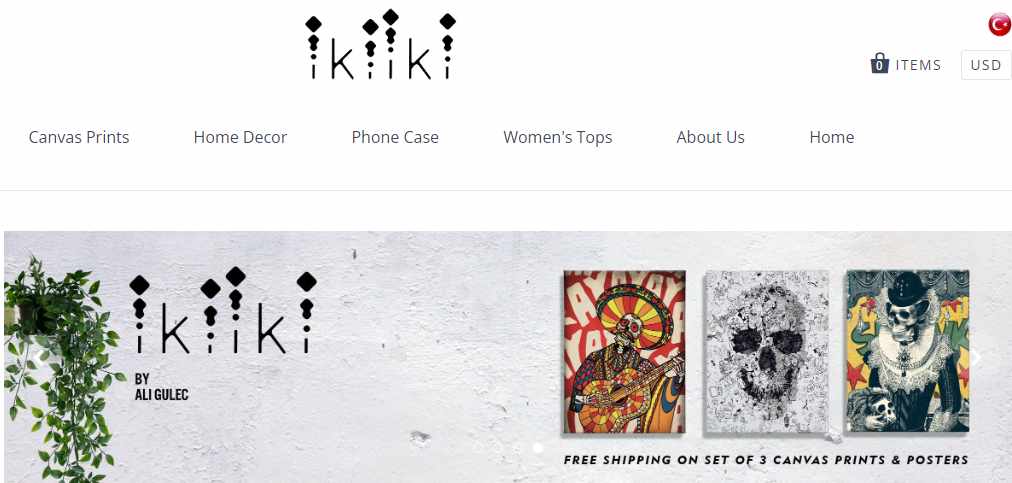Click the black and white skull canvas
Screen dimensions: 1012x483
(766, 351)
